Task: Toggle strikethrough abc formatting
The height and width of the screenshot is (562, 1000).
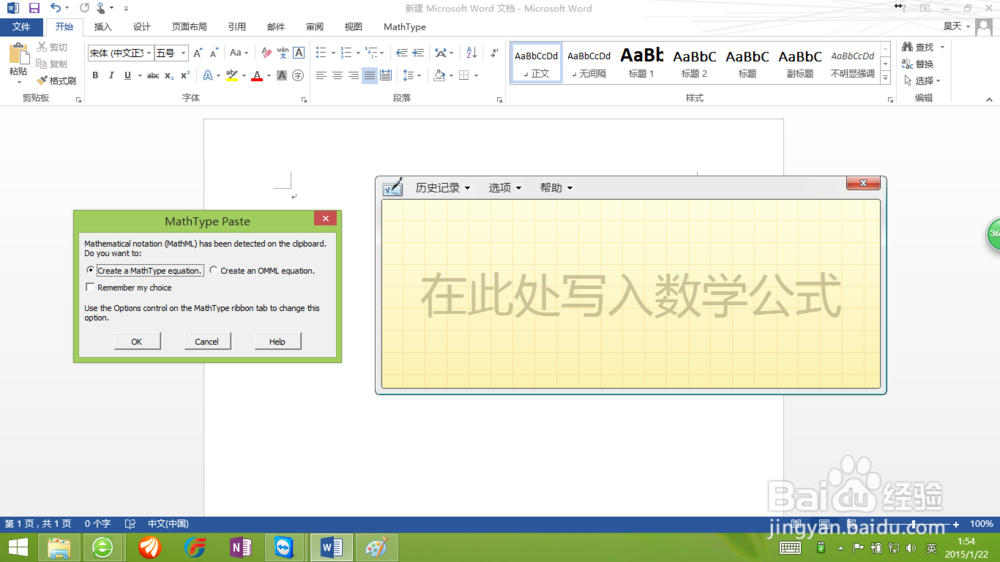Action: [x=152, y=75]
